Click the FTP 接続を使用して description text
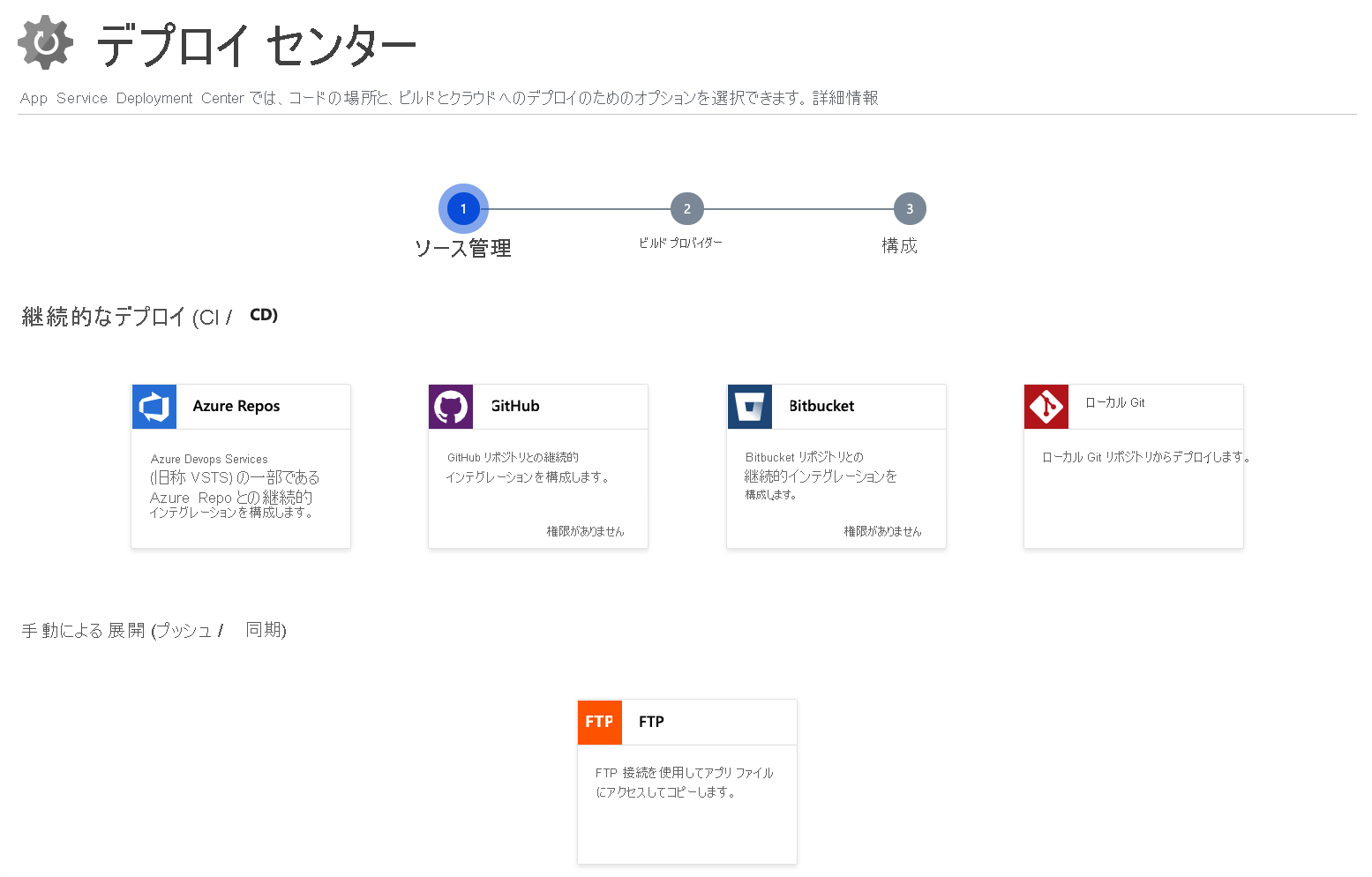 point(684,783)
